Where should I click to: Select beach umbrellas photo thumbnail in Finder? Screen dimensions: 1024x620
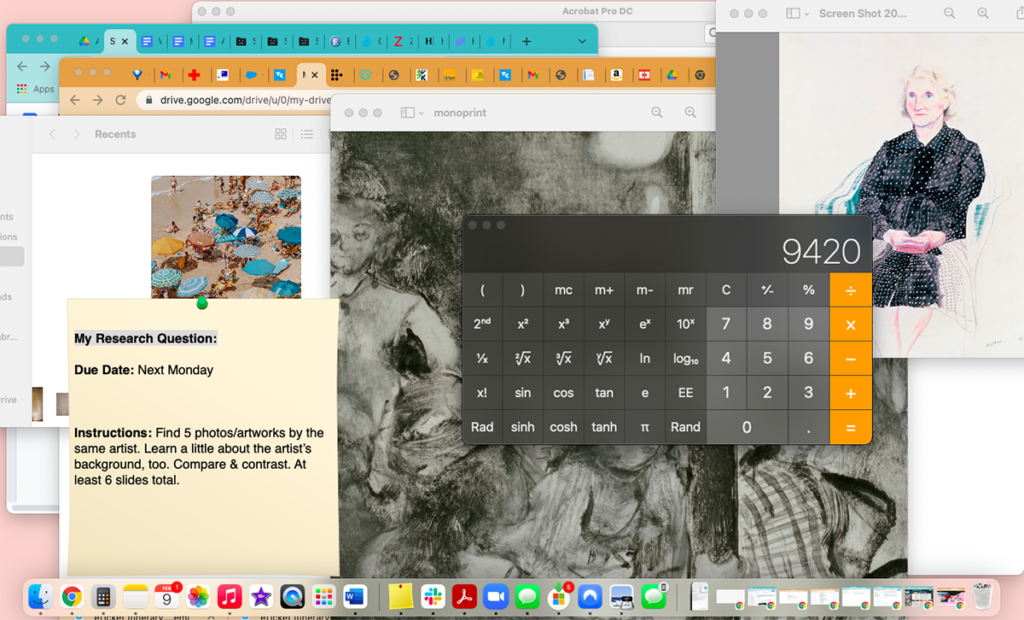point(226,237)
